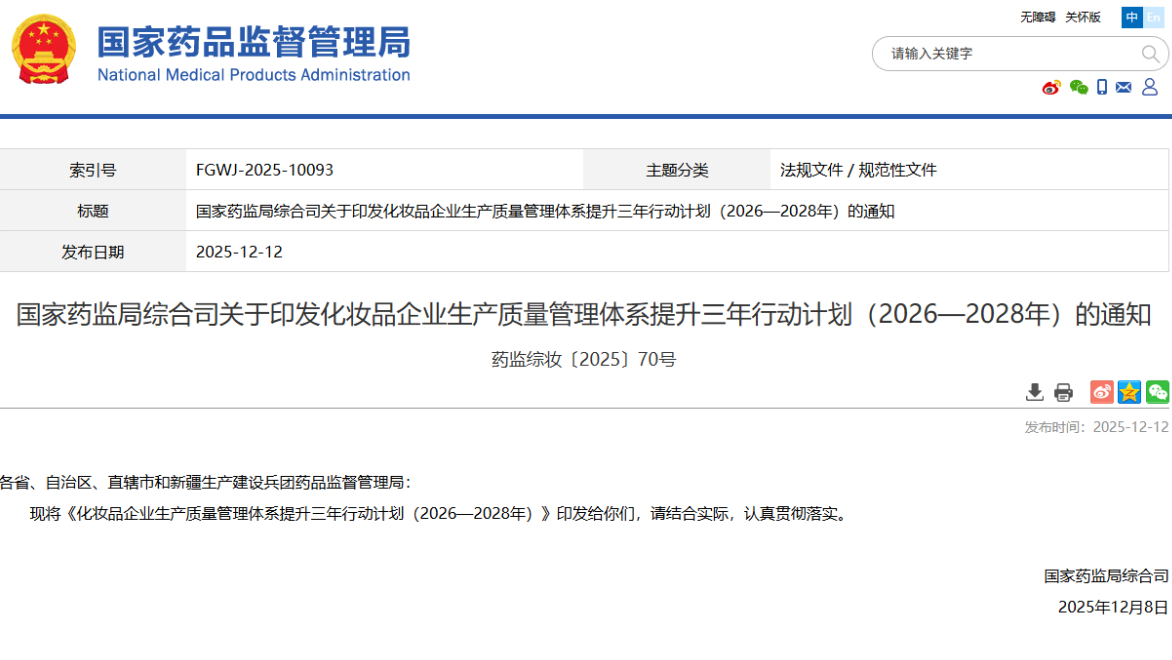The width and height of the screenshot is (1172, 660).
Task: Share article to WeChat green icon
Action: point(1157,392)
